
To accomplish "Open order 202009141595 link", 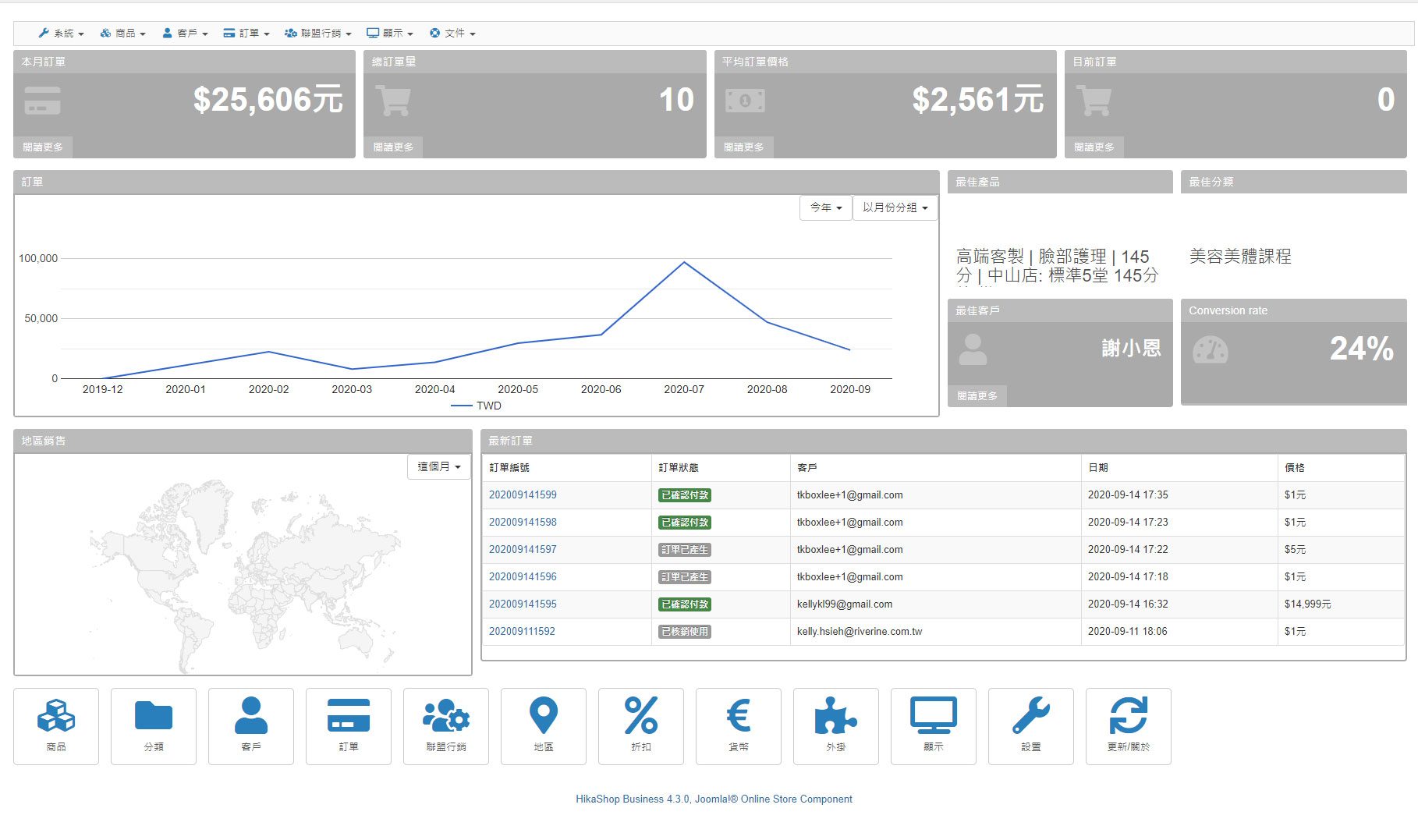I will tap(523, 604).
